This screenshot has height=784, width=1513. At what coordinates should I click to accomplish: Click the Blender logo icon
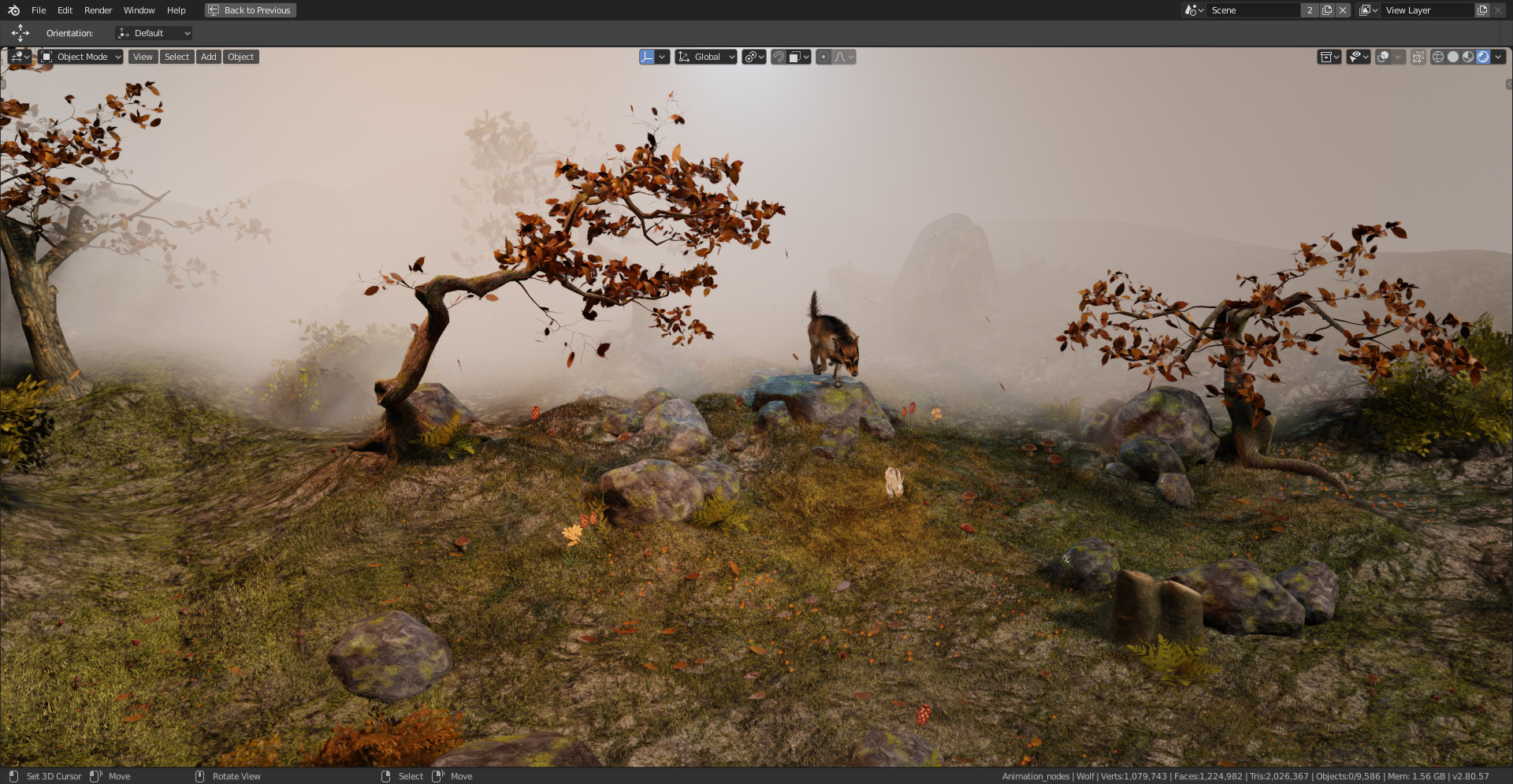(x=13, y=10)
